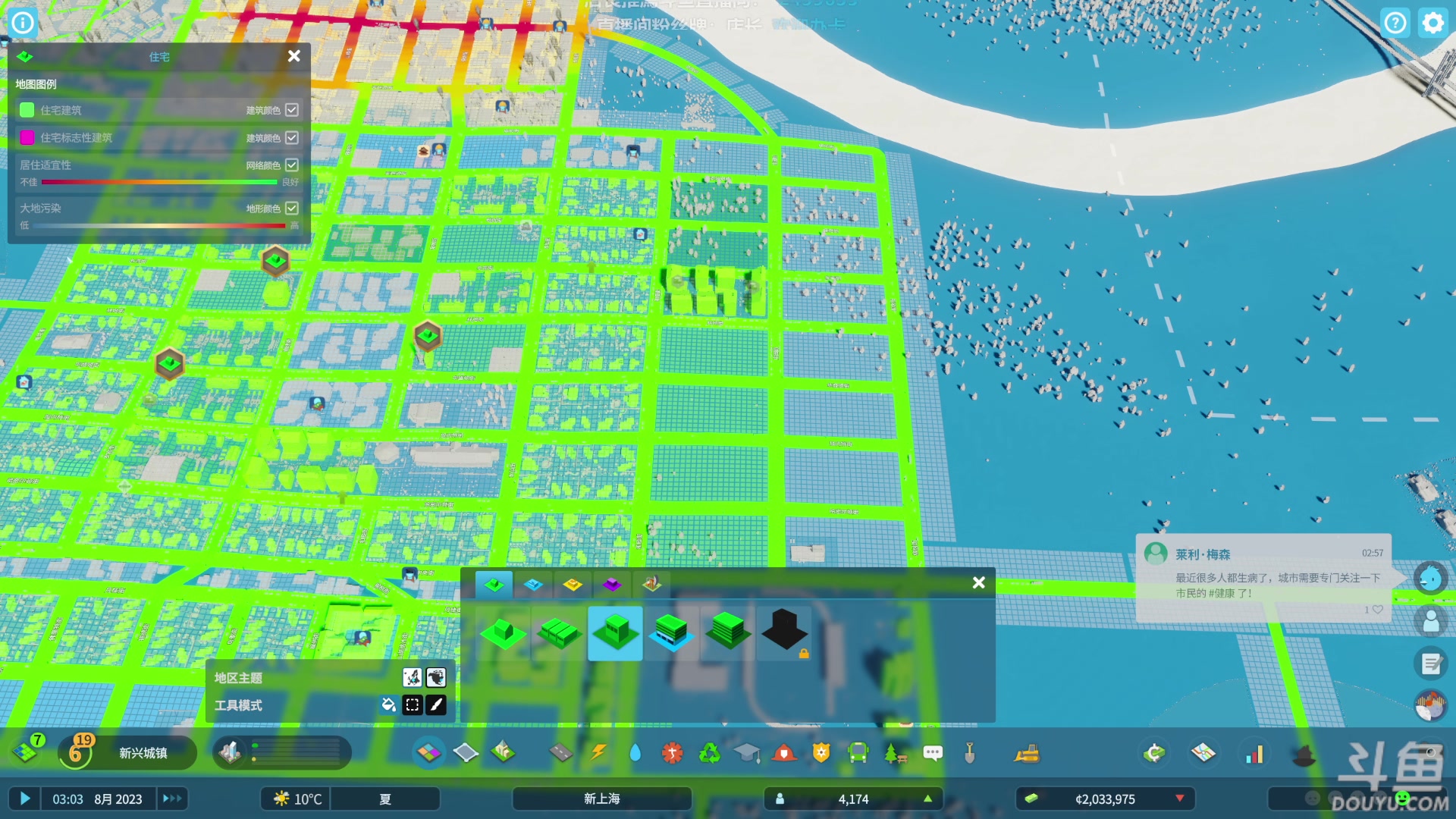This screenshot has width=1456, height=819.
Task: Select the industrial zones tab (yellow)
Action: coord(573,585)
